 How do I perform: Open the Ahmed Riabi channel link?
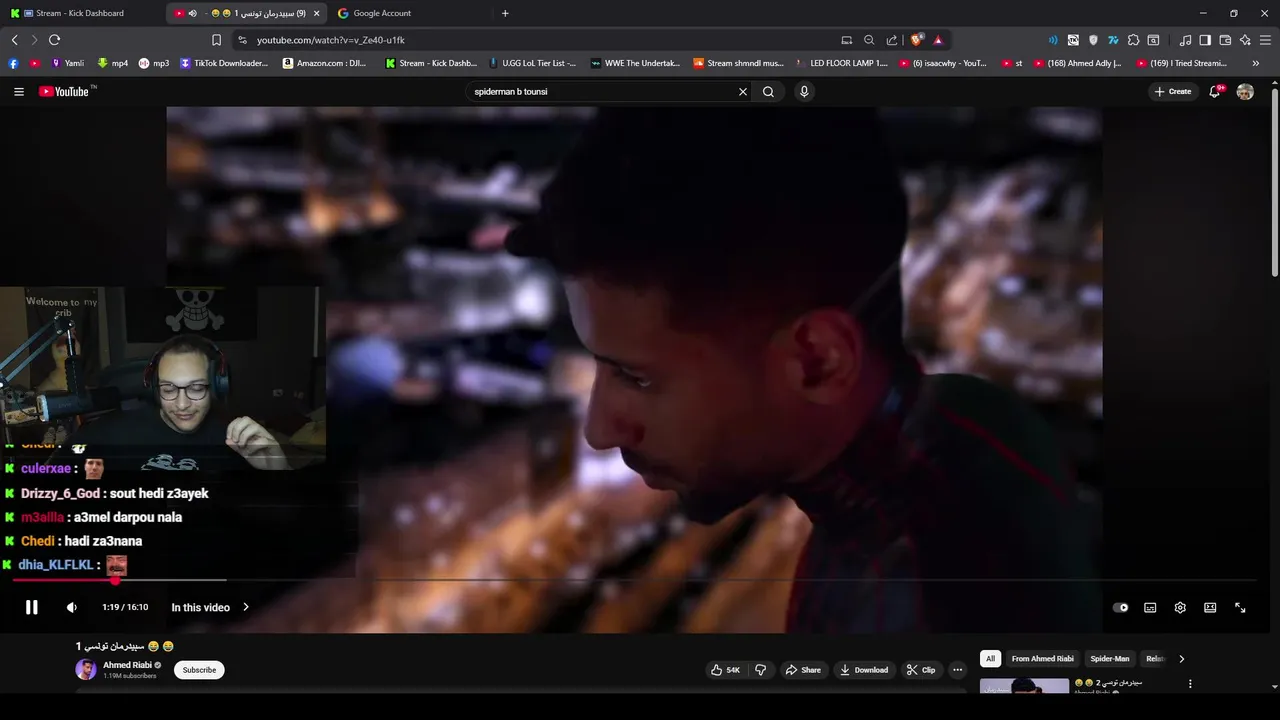(x=127, y=665)
